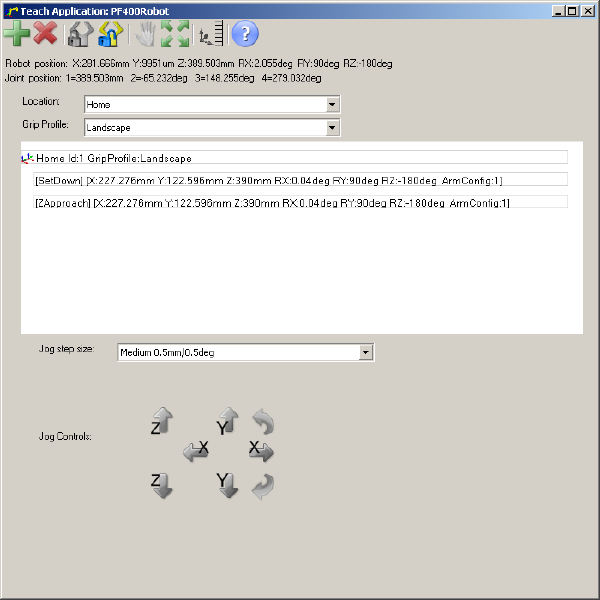Screen dimensions: 600x600
Task: Open the Grip Profile dropdown showing Landscape
Action: coord(332,128)
